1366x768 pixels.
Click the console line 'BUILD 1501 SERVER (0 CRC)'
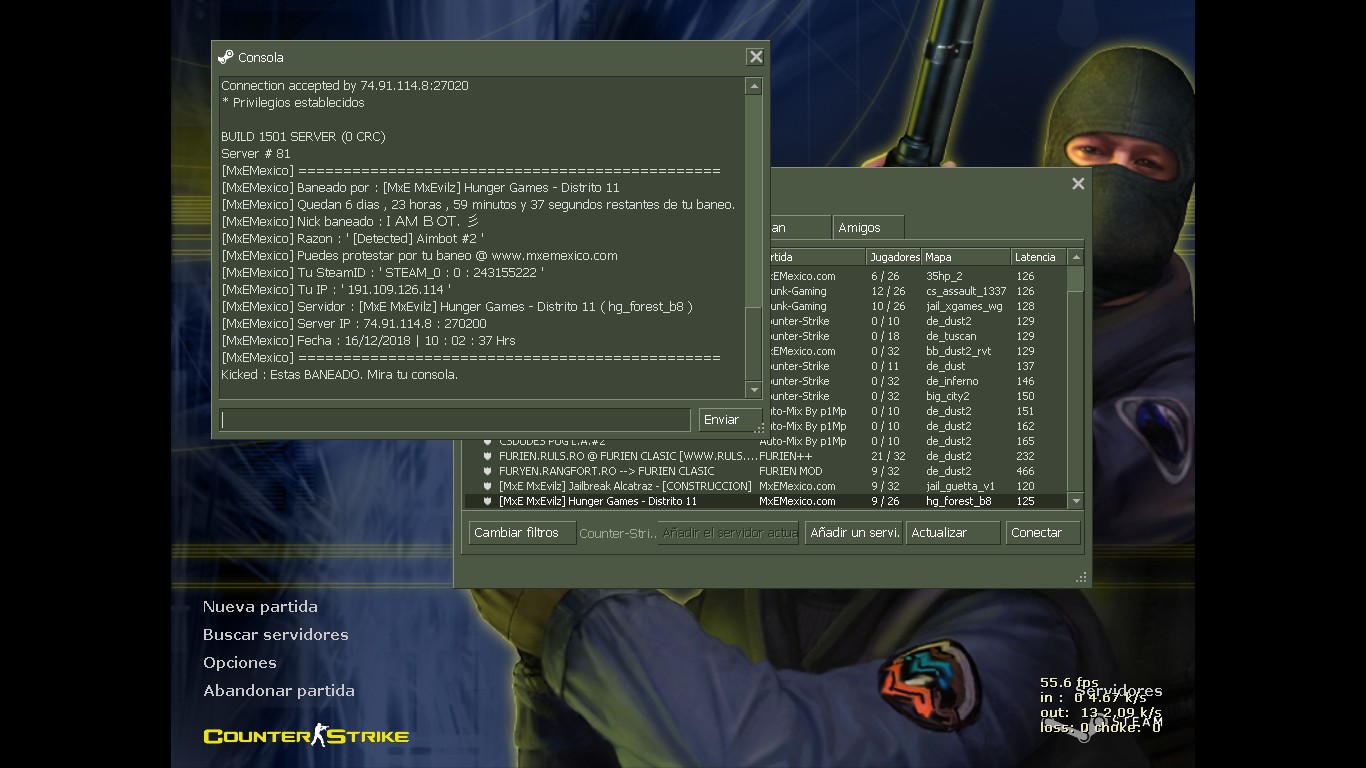pyautogui.click(x=303, y=137)
